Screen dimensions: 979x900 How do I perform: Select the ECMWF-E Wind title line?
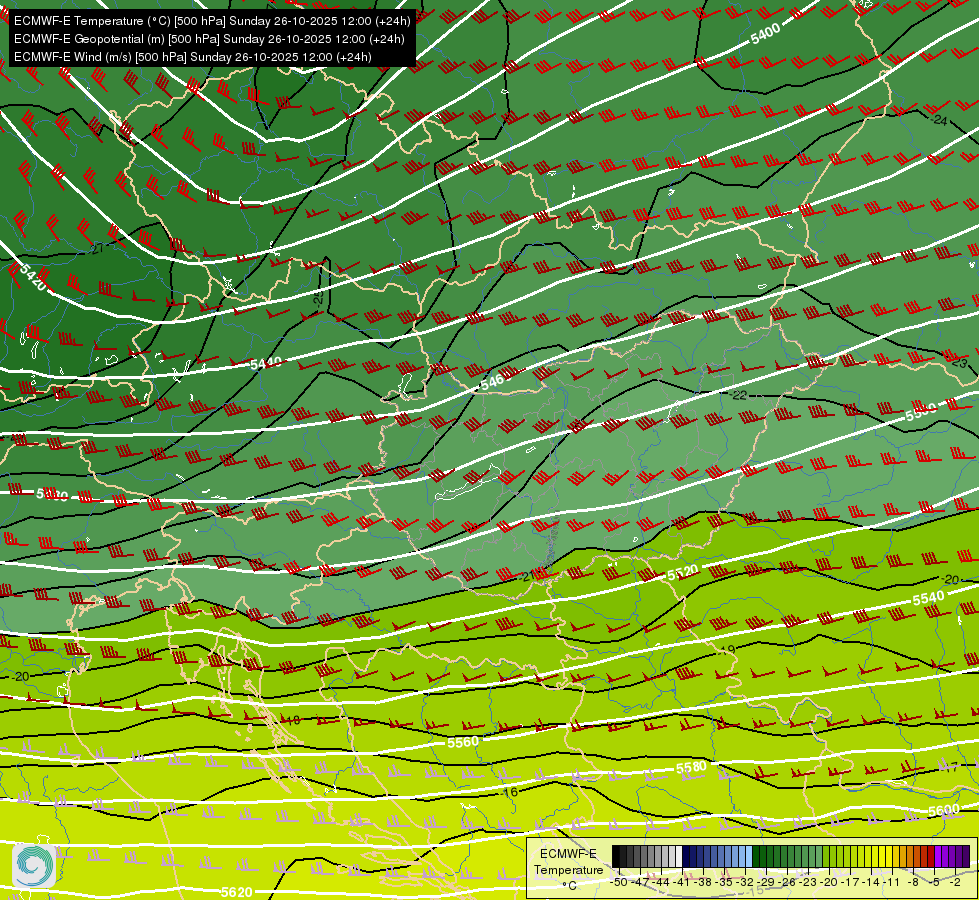coord(193,57)
